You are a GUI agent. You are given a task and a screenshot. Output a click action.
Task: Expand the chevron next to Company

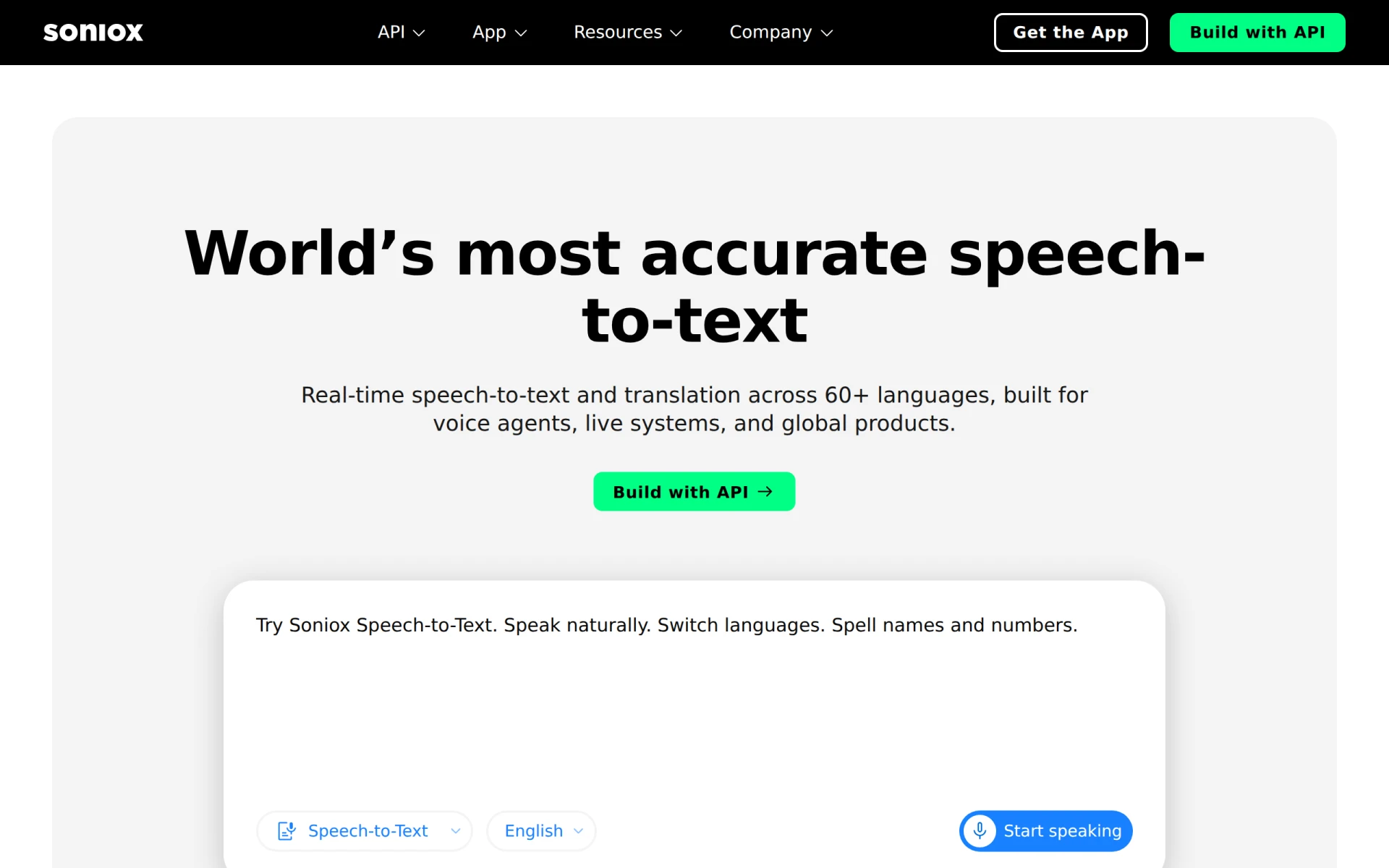coord(828,33)
